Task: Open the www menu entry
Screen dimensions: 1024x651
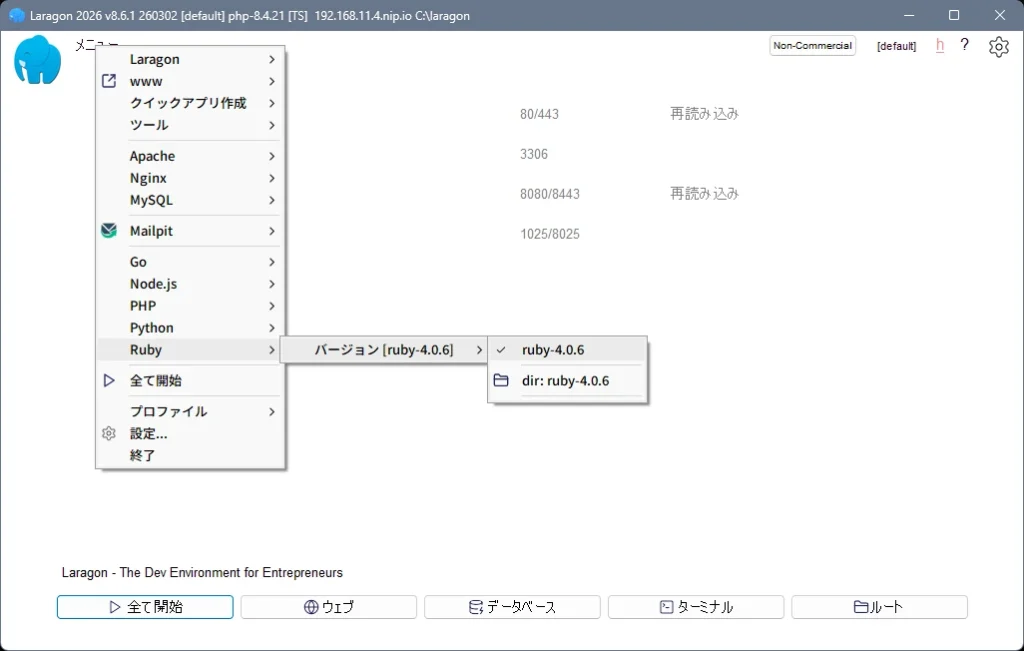Action: (x=190, y=82)
